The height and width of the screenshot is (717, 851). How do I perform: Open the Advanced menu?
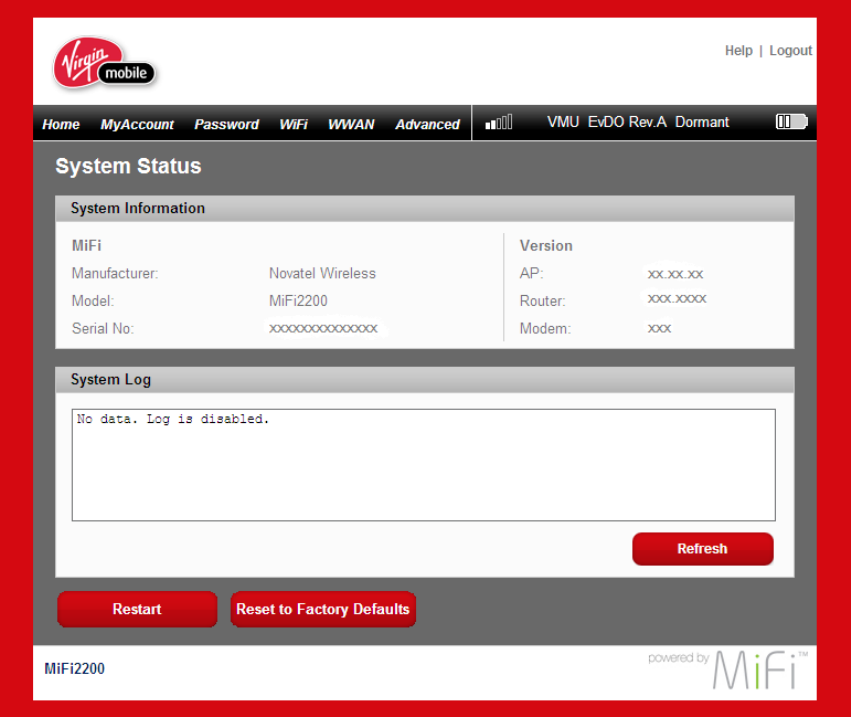(x=427, y=124)
